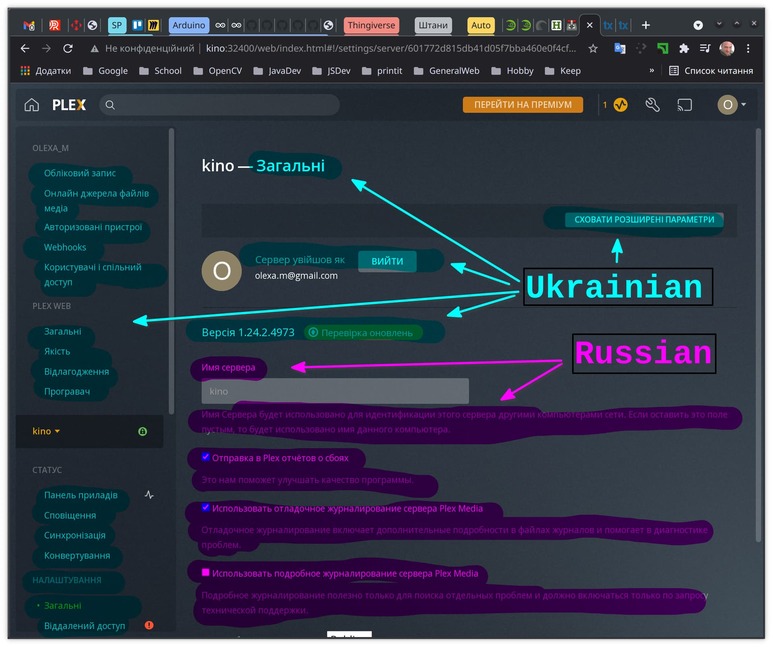This screenshot has width=773, height=647.
Task: Open settings via the wrench icon
Action: click(652, 105)
